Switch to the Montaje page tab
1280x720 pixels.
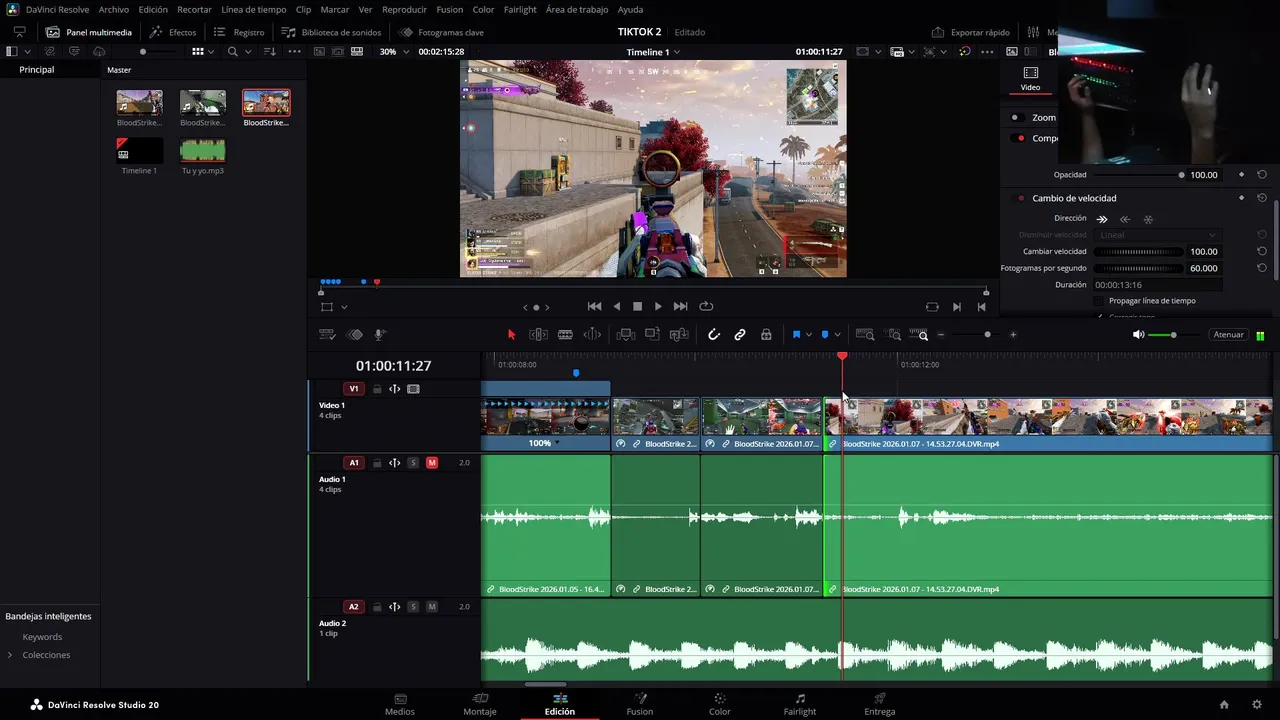pos(480,704)
